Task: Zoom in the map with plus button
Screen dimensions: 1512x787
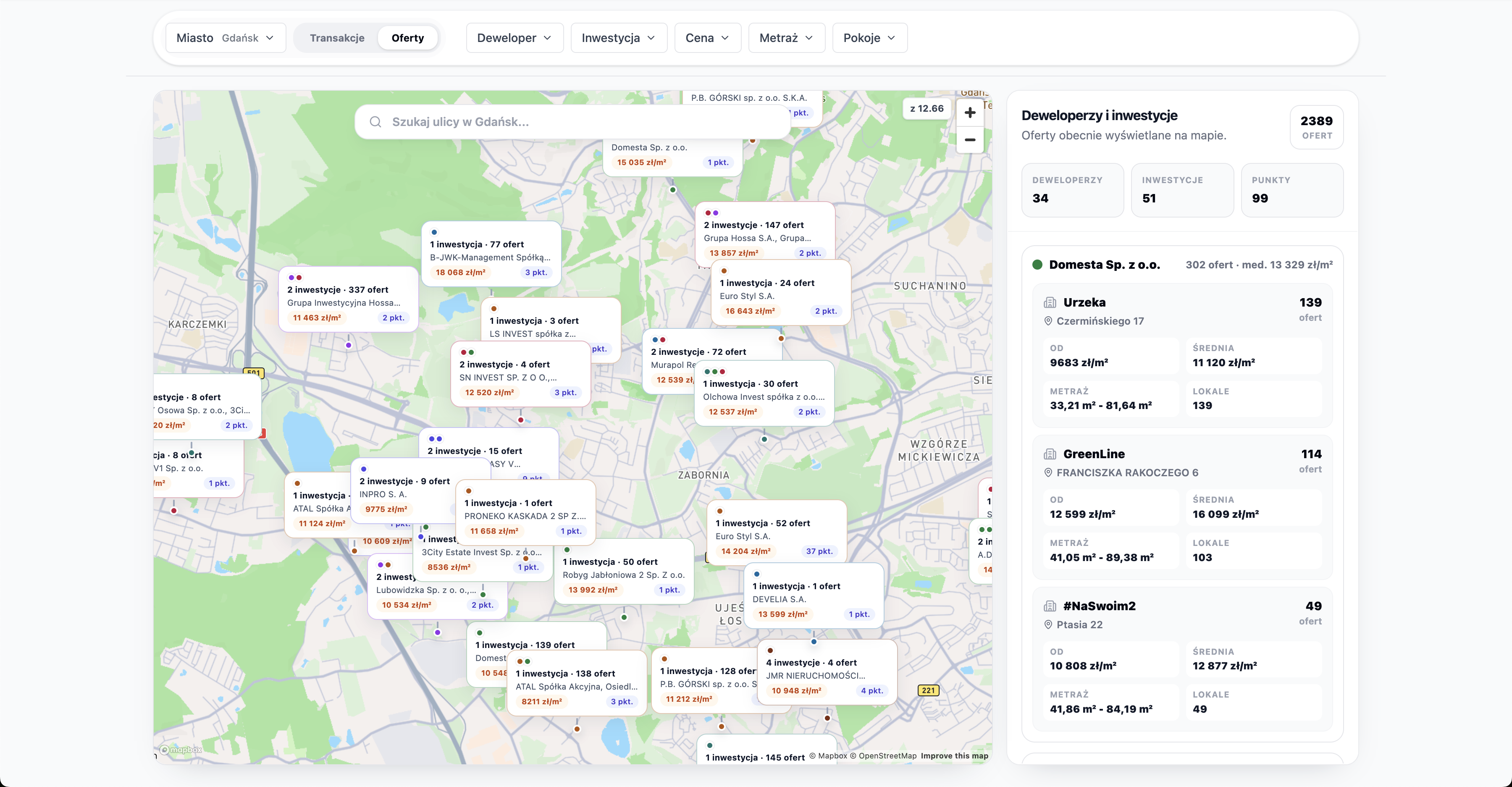Action: (970, 112)
